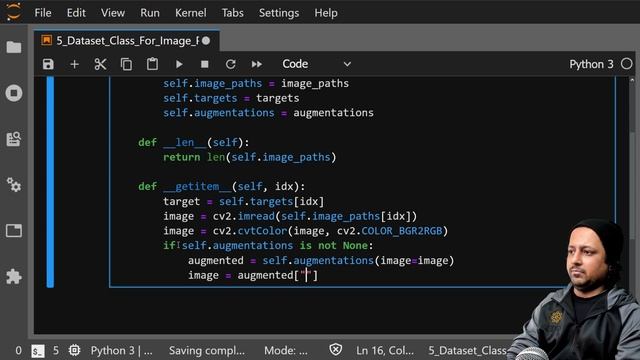Click the status bar terminals count icon
This screenshot has width=640, height=360.
tap(38, 351)
